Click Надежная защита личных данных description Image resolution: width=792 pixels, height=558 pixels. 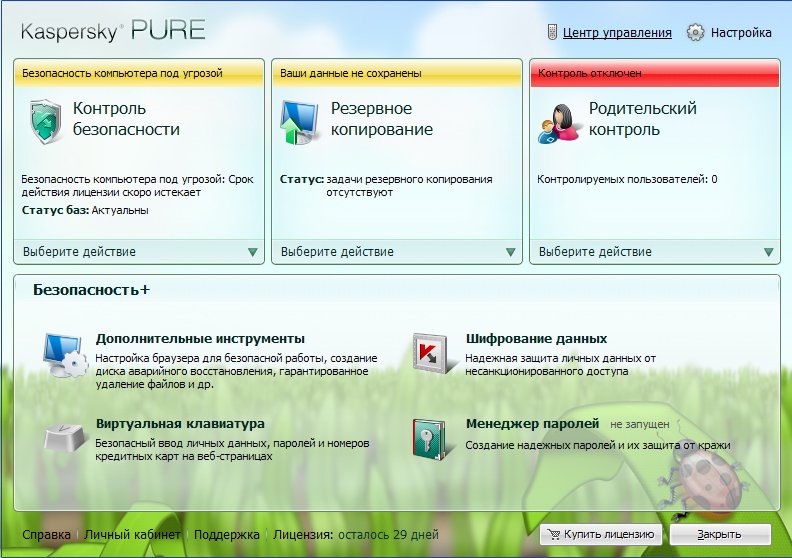pyautogui.click(x=561, y=365)
